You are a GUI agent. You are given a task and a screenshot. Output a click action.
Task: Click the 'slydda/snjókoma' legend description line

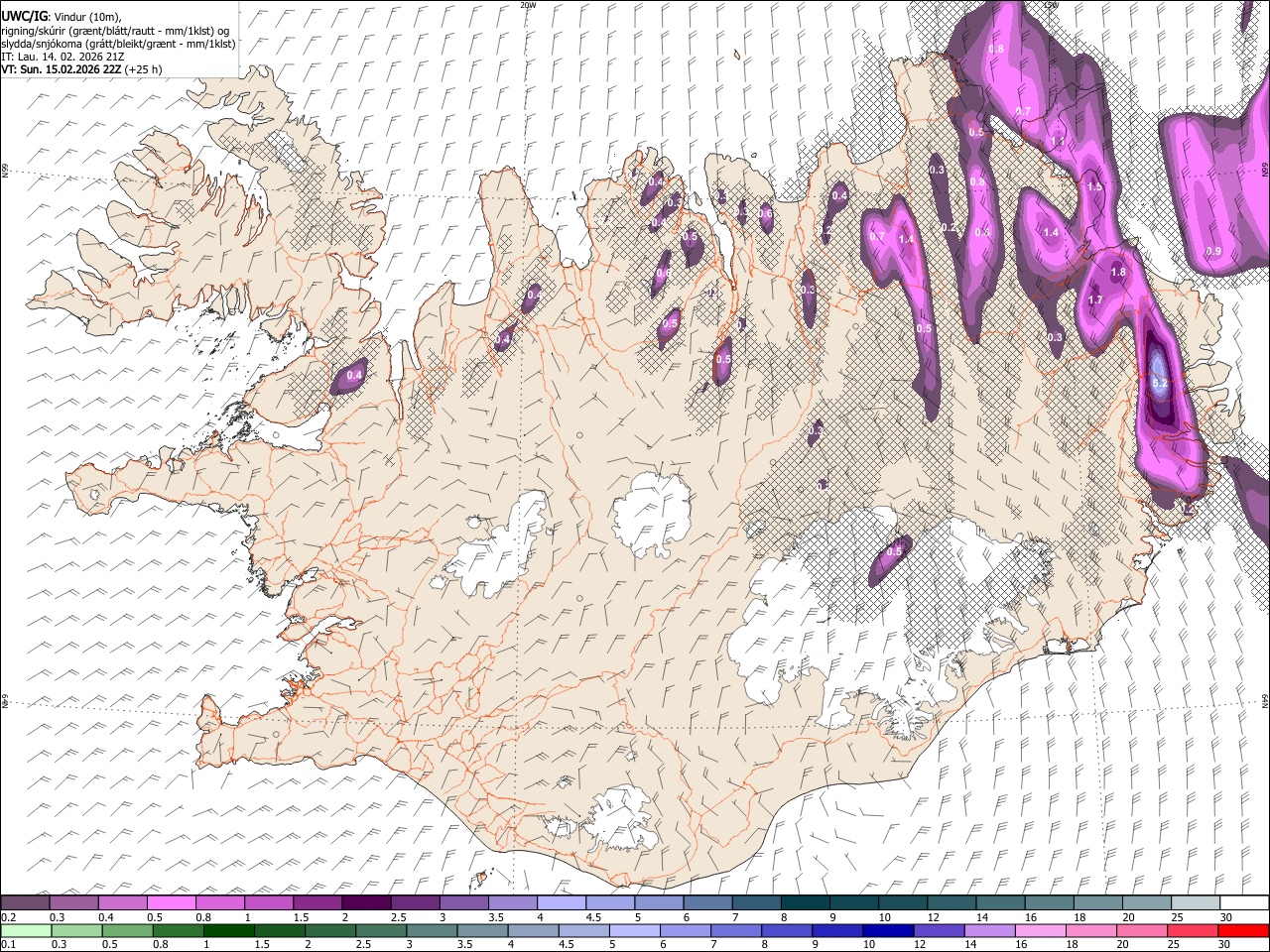point(118,44)
